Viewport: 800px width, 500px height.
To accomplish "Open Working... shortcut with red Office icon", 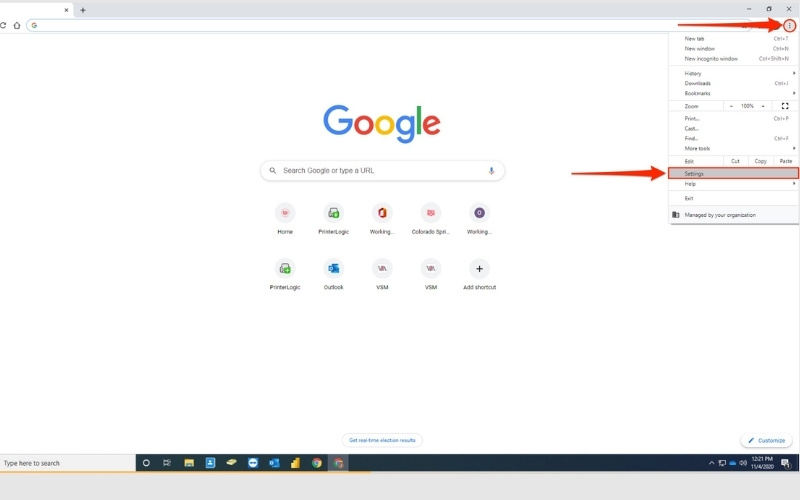I will (382, 218).
